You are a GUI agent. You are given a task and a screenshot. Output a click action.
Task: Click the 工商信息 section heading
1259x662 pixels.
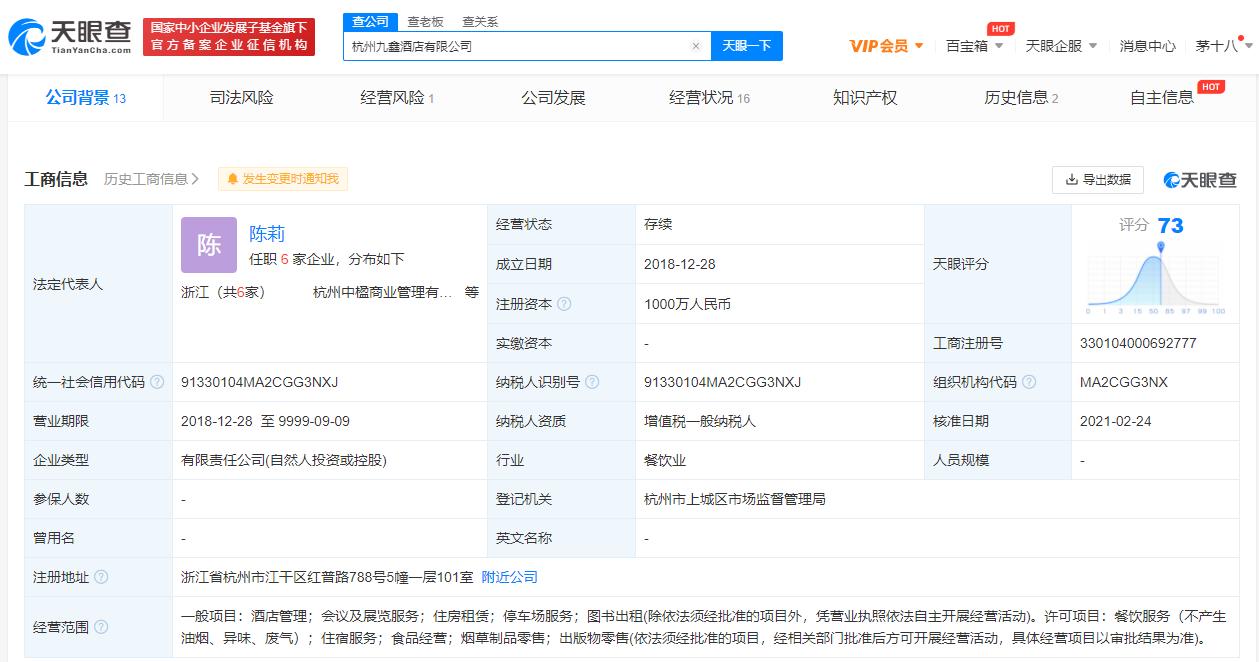point(56,179)
